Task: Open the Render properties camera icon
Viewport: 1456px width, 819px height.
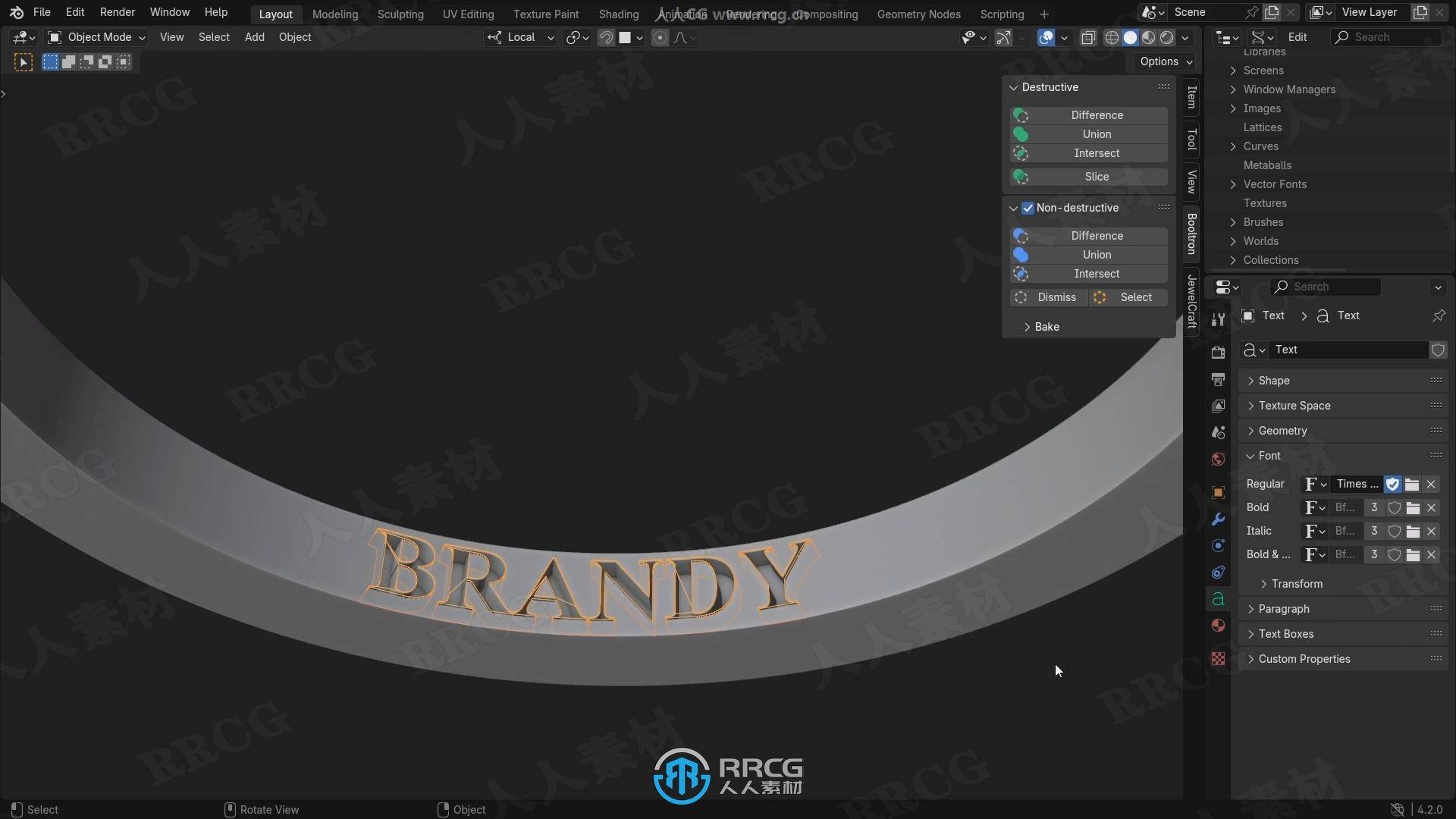Action: click(1218, 353)
